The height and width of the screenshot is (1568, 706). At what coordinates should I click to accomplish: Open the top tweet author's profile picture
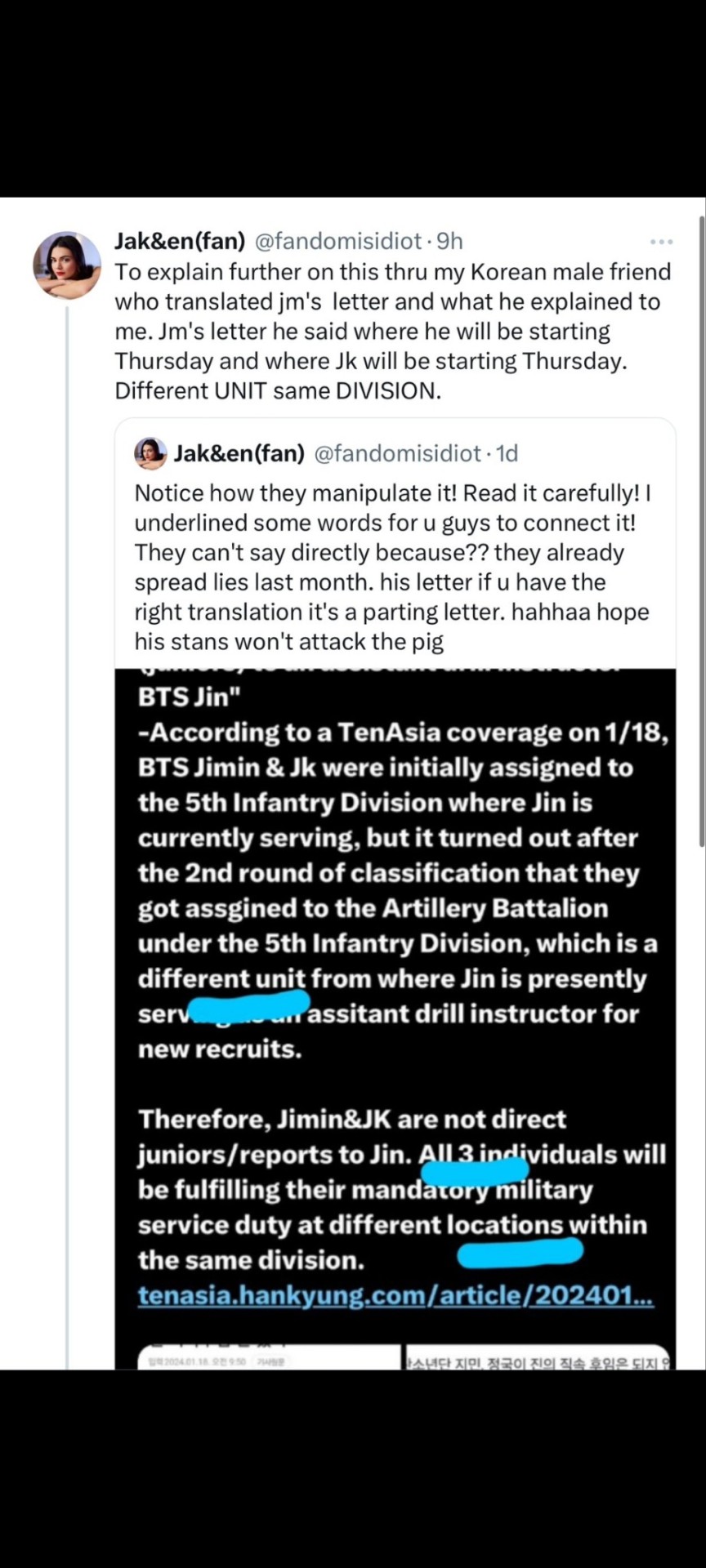[x=66, y=265]
